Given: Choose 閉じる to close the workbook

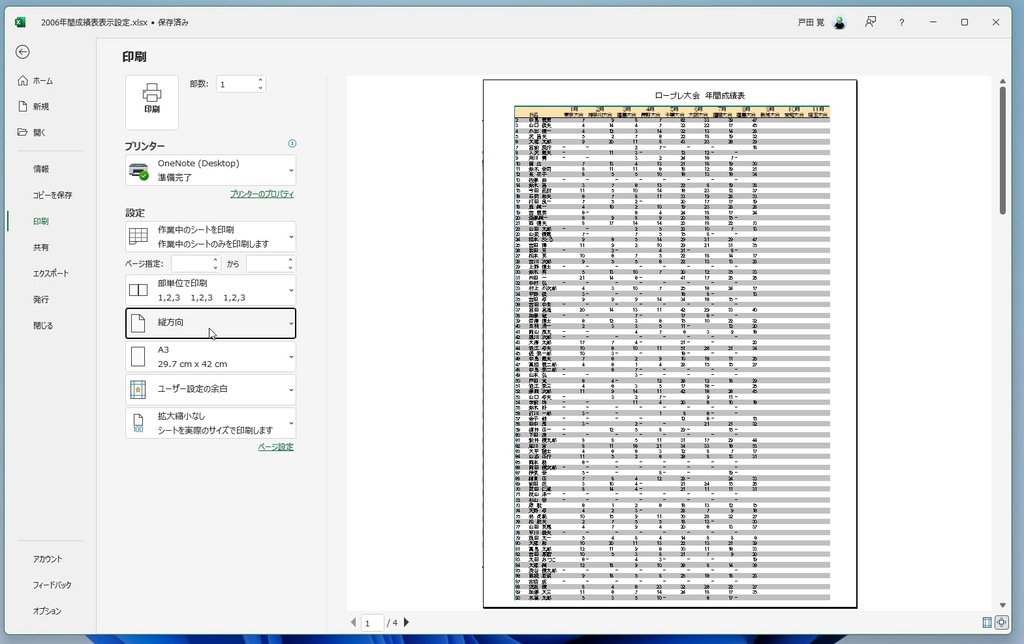Looking at the screenshot, I should coord(43,326).
